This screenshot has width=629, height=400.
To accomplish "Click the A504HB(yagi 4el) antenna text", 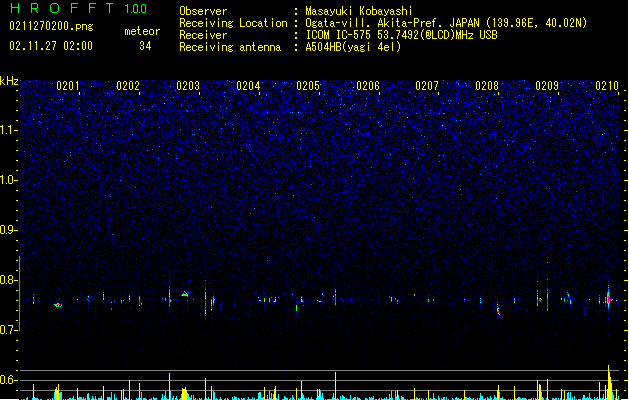I will 353,47.
